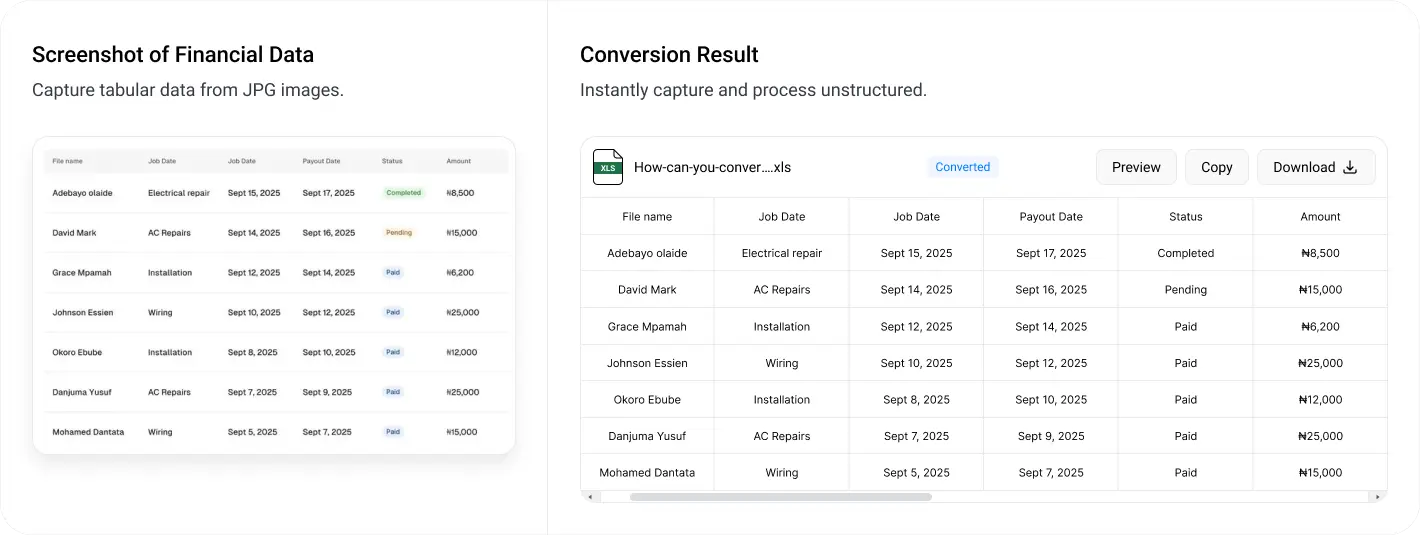
Task: Select the File name column header
Action: coord(647,216)
